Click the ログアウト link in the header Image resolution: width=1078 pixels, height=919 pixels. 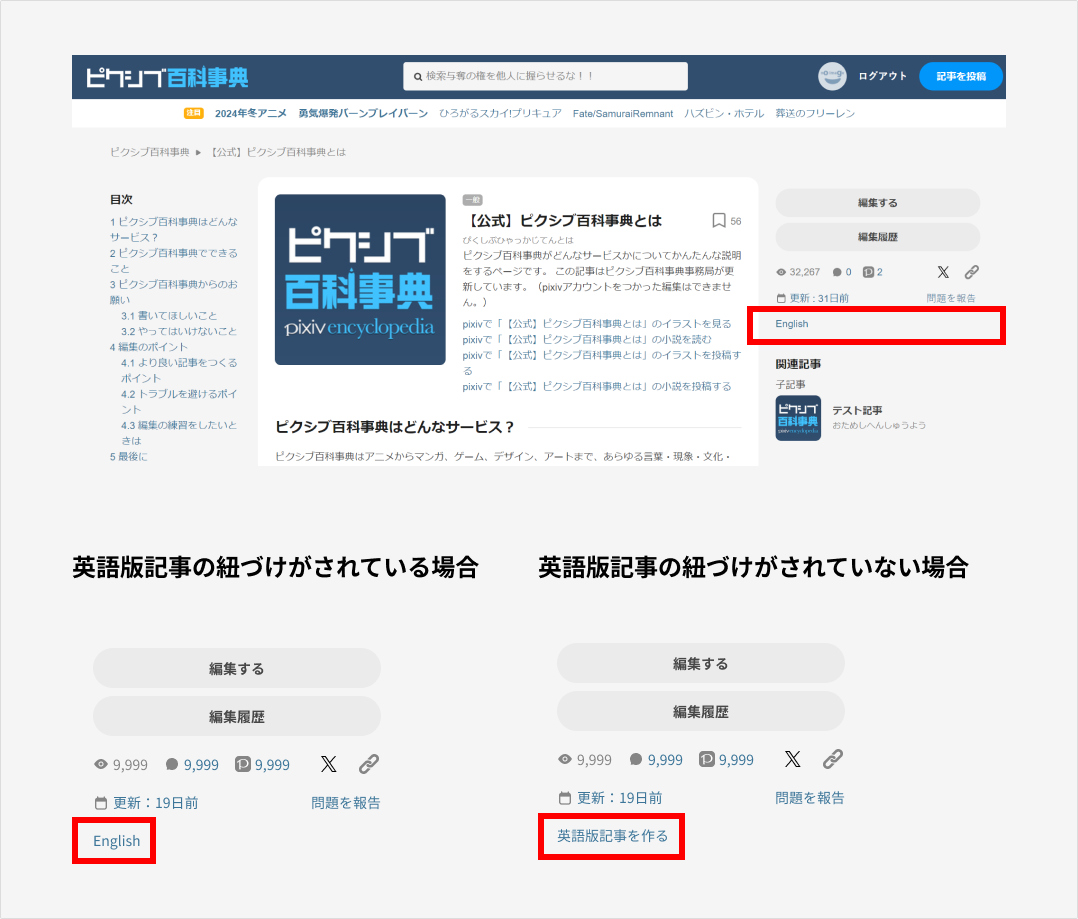[883, 76]
